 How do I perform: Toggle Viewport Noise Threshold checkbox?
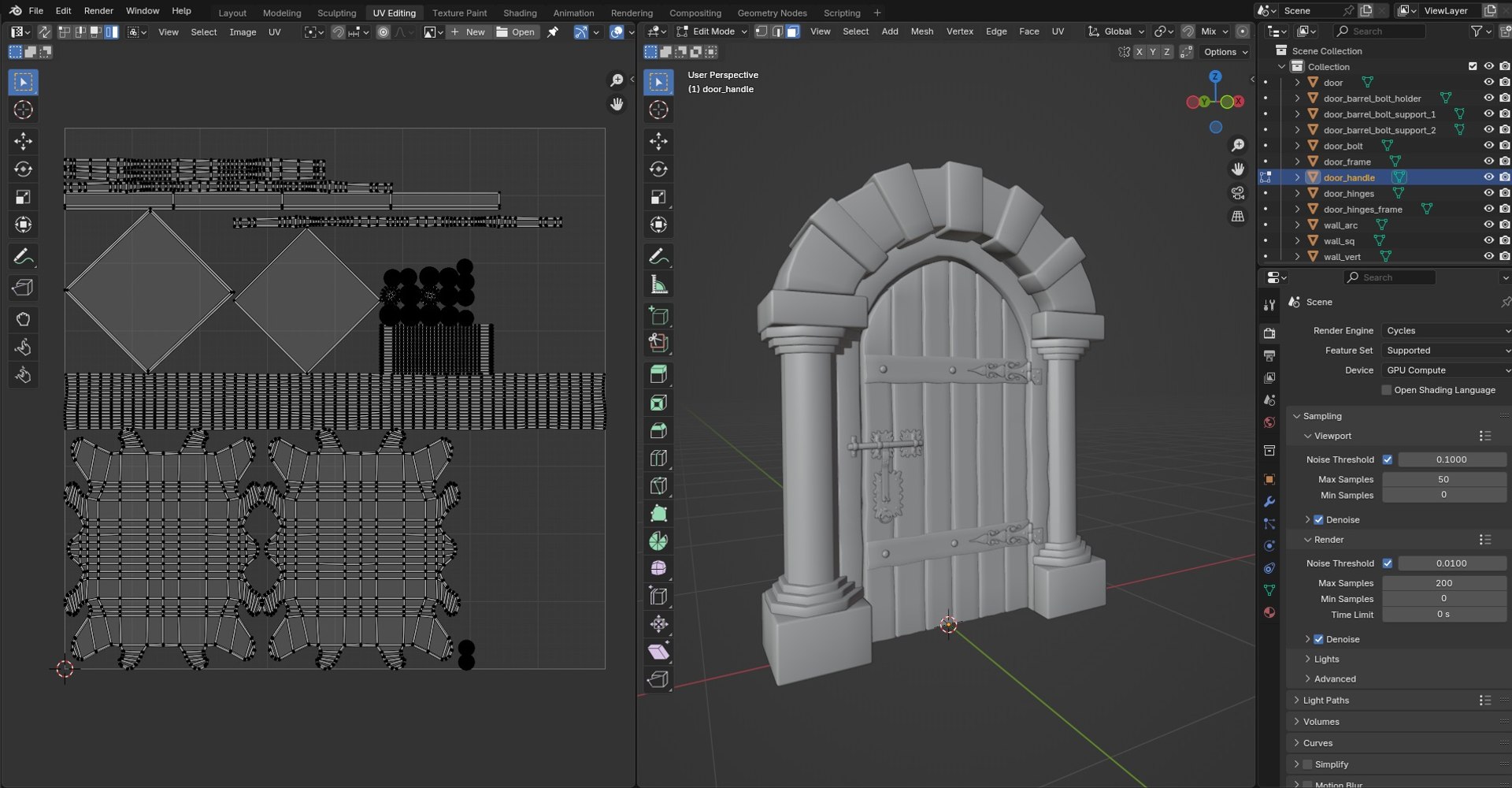1388,459
